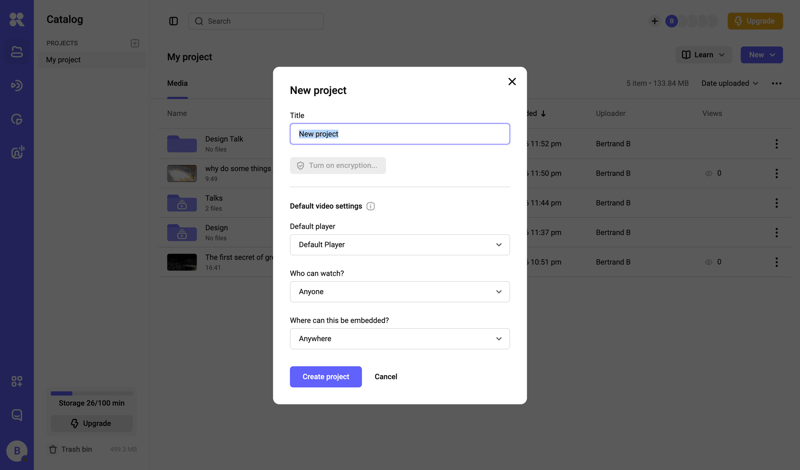The image size is (800, 470).
Task: Open the chat support icon in sidebar
Action: click(x=17, y=415)
